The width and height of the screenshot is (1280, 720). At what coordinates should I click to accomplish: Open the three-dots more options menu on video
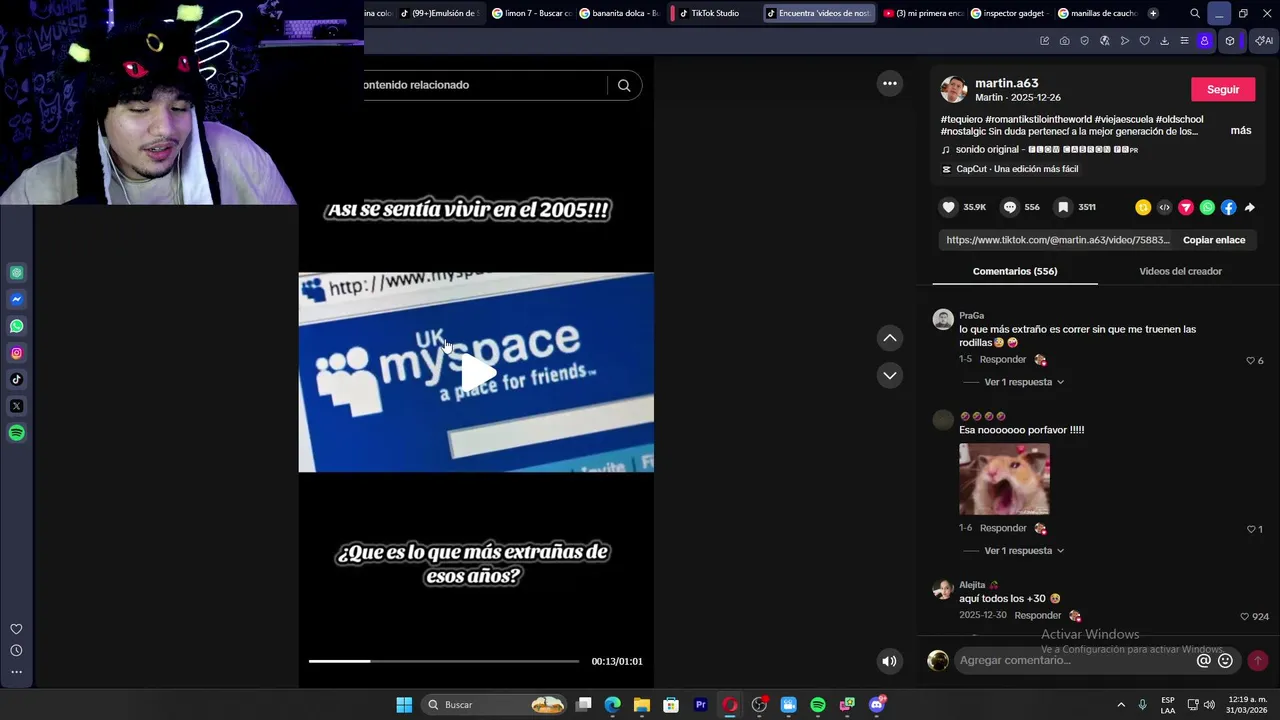889,84
